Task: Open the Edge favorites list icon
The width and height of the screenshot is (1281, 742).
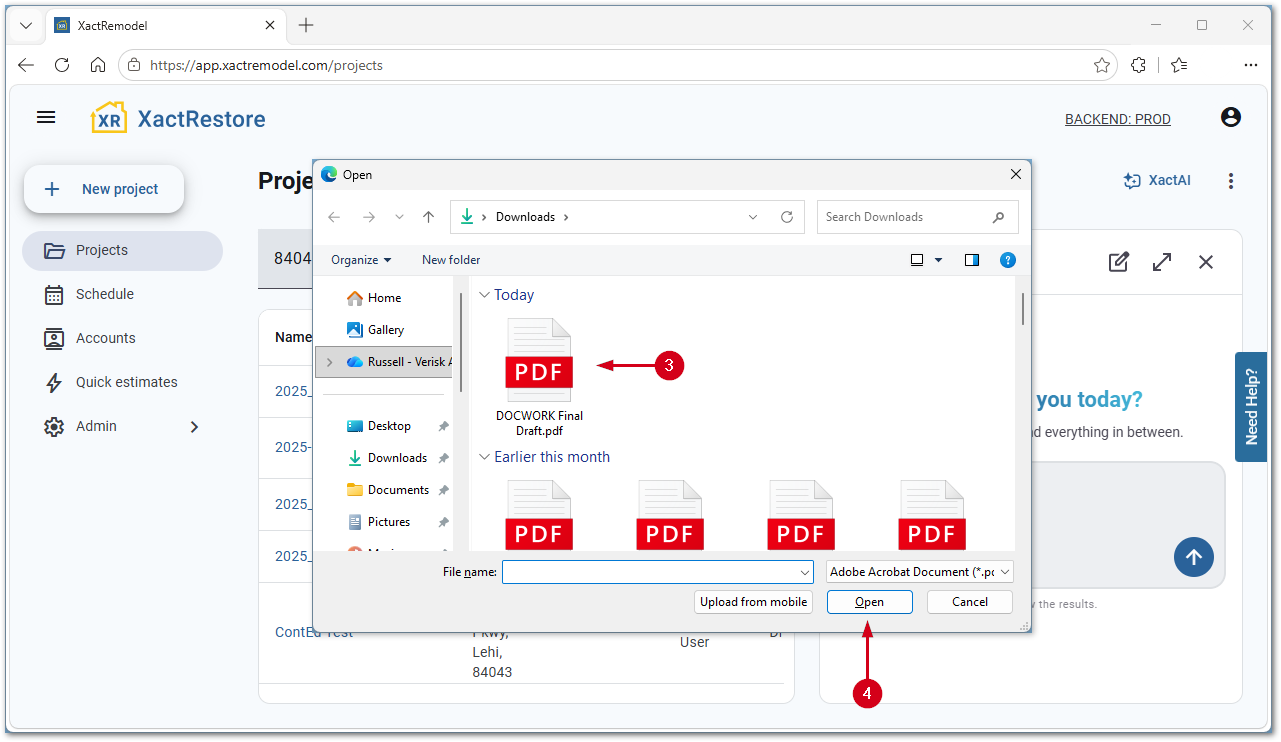Action: tap(1180, 65)
